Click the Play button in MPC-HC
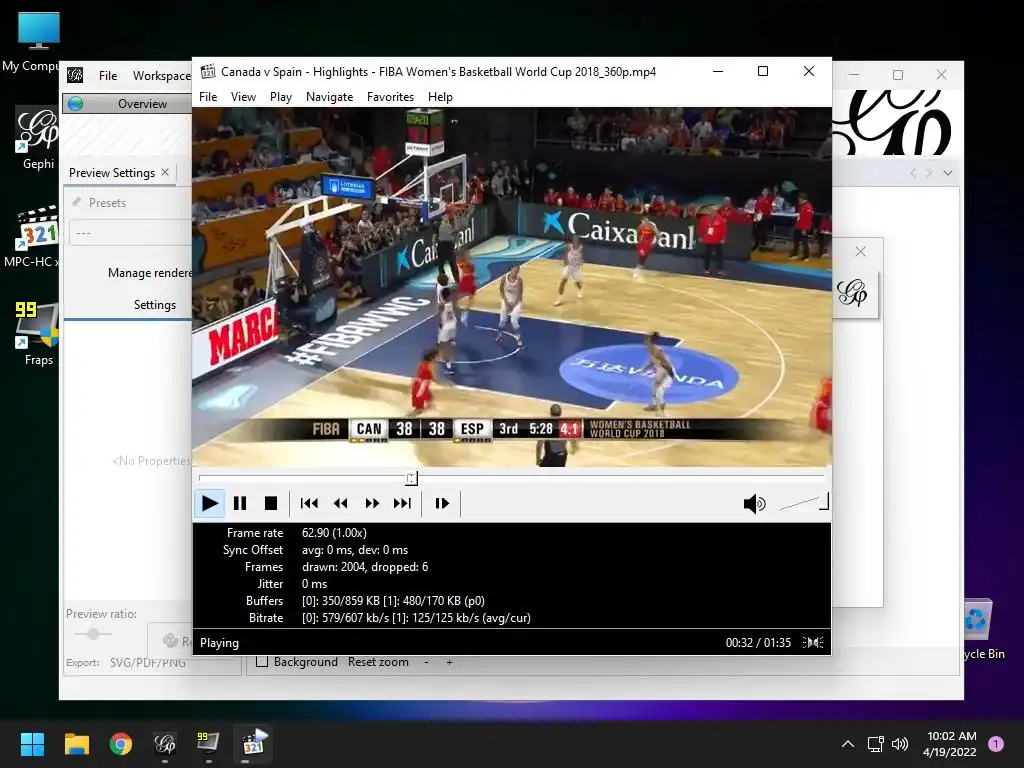Viewport: 1024px width, 768px height. (x=210, y=504)
